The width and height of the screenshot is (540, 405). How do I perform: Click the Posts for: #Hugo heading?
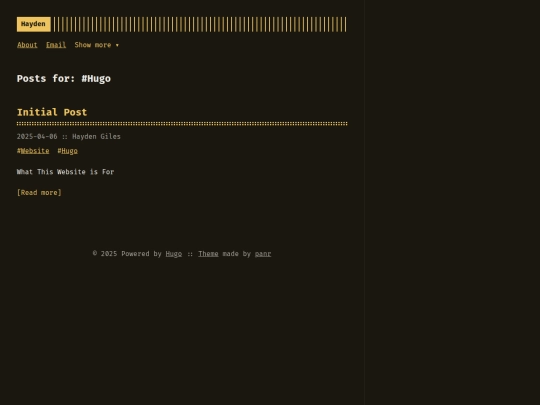point(64,79)
